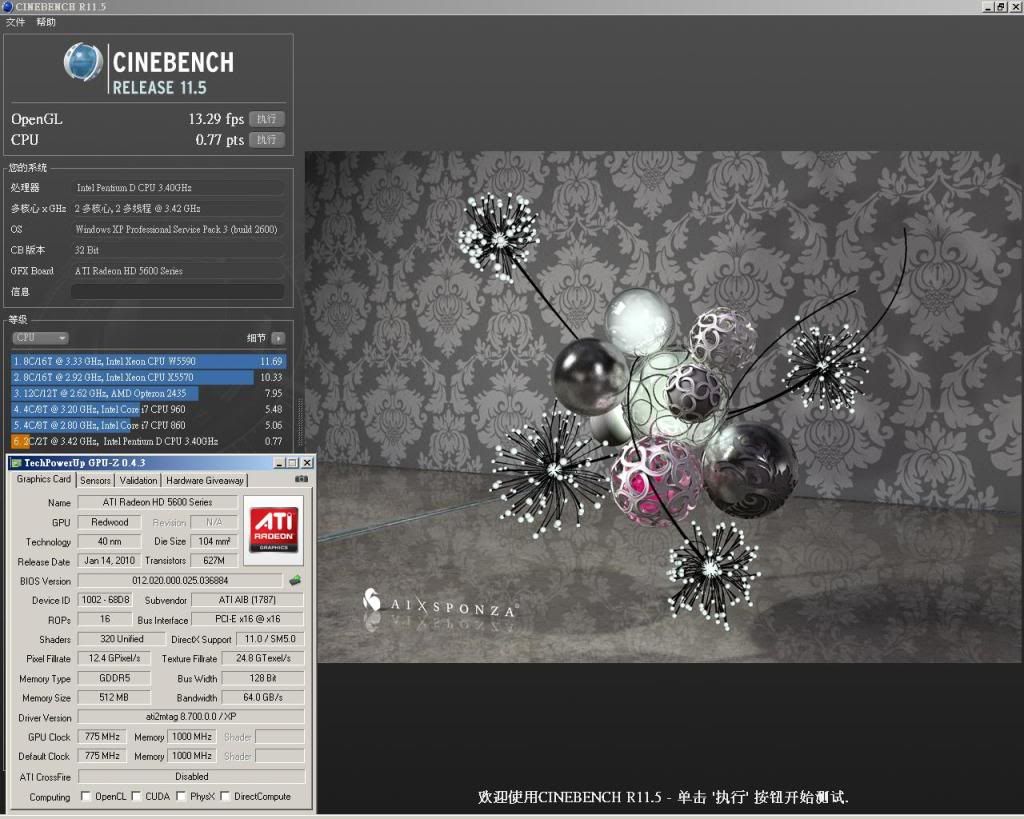Screen dimensions: 1024x819
Task: Open the 帮助 menu
Action: click(x=46, y=22)
